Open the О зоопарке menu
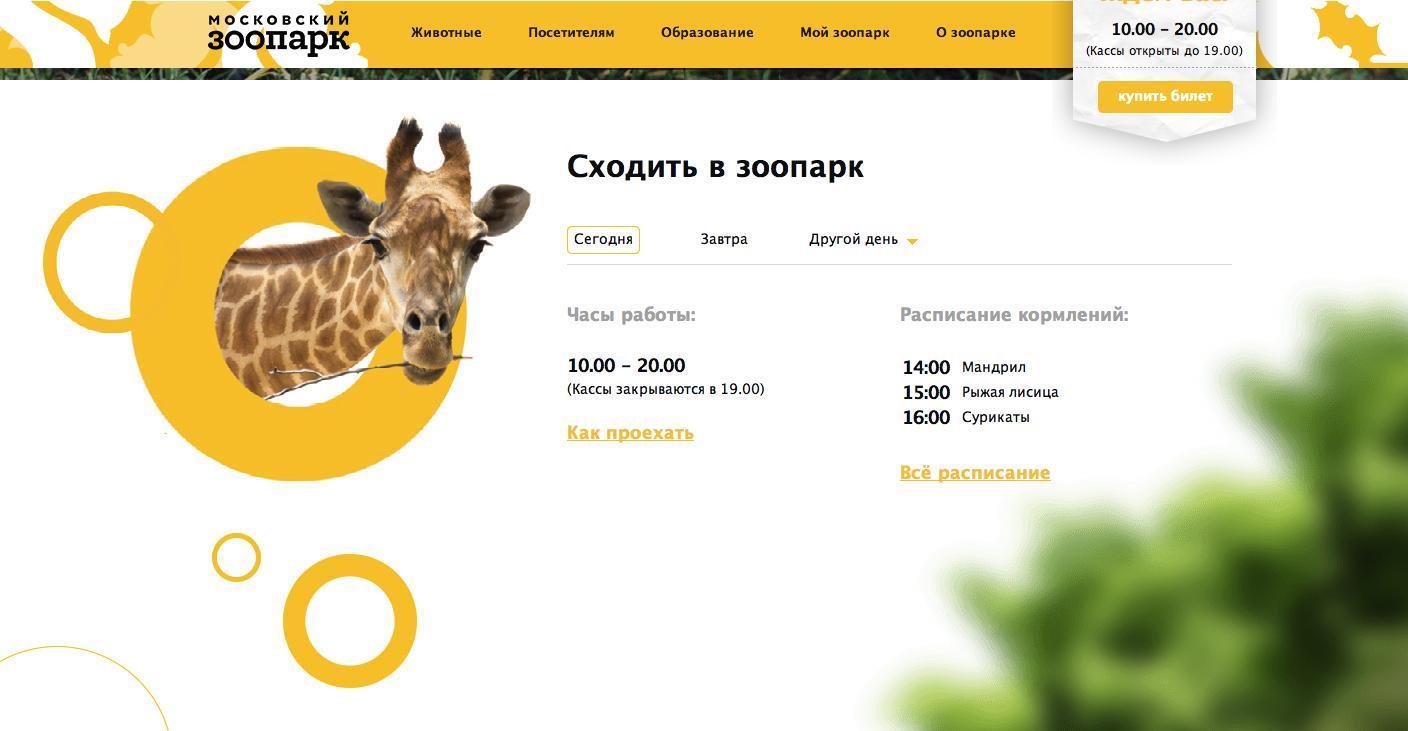1408x731 pixels. (x=976, y=33)
